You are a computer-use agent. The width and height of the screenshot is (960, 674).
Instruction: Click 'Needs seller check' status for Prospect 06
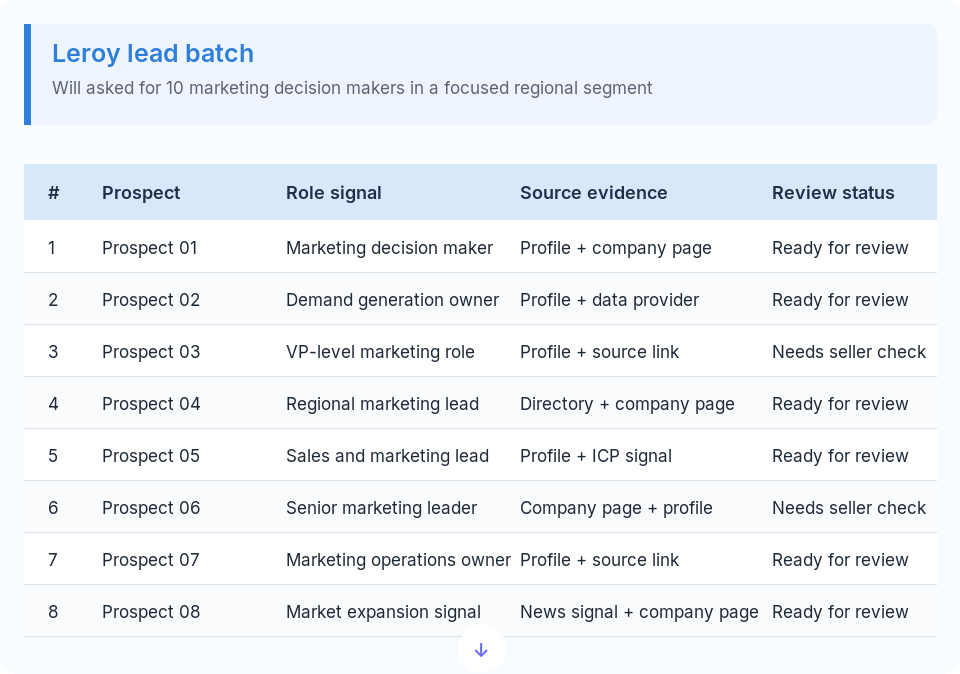point(849,508)
